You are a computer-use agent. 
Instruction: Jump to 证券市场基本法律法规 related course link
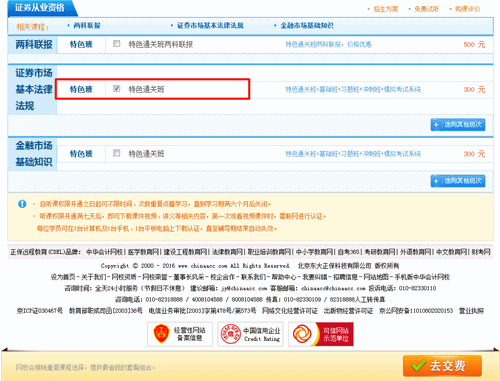click(210, 25)
